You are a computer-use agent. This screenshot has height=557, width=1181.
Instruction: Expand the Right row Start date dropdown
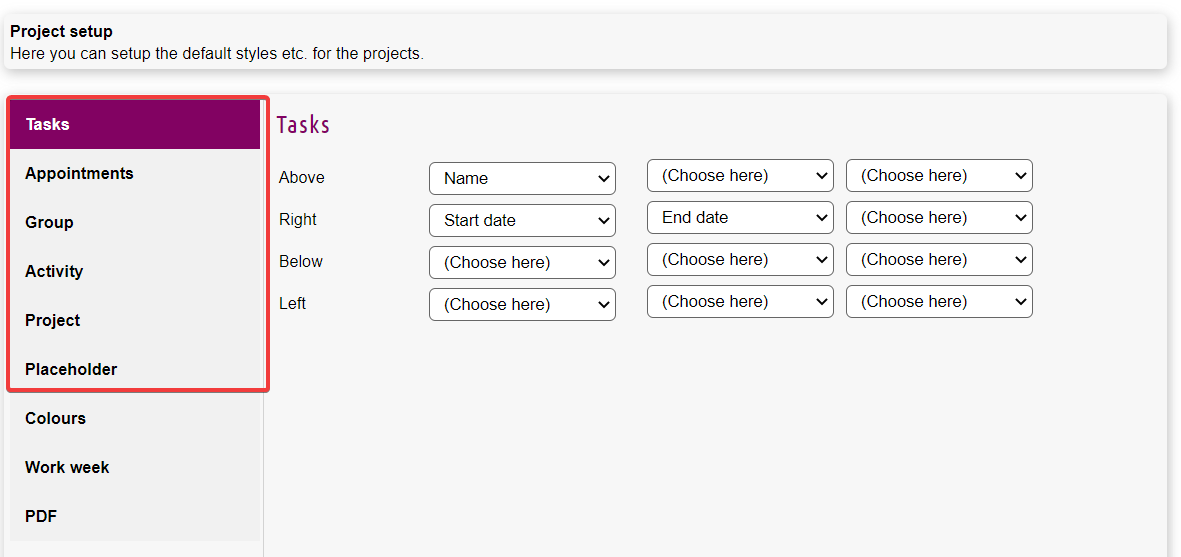[522, 221]
